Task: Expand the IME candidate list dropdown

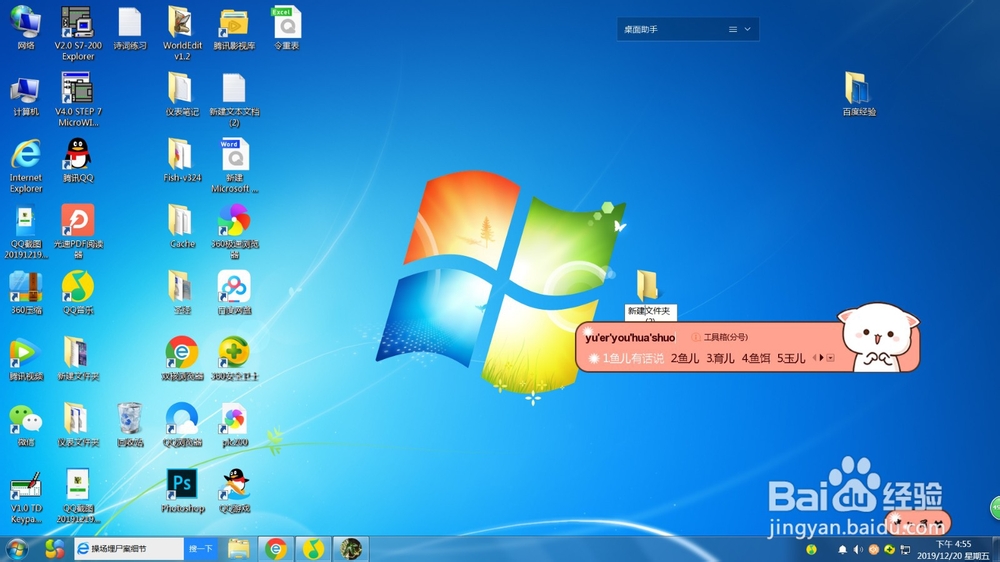Action: click(x=830, y=358)
